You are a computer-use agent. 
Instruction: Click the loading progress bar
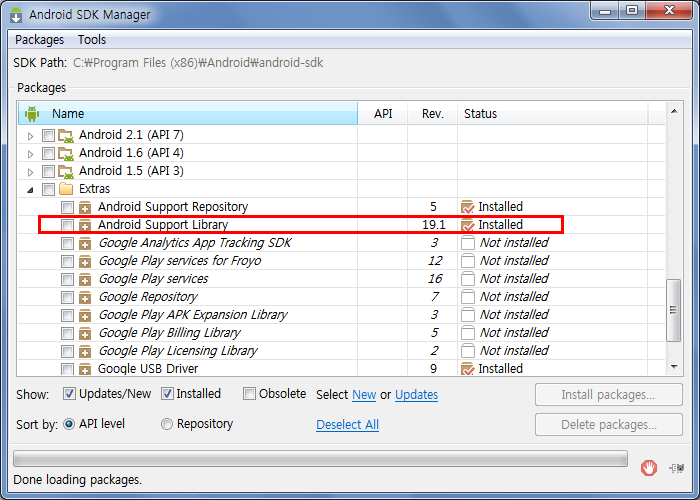(x=321, y=458)
